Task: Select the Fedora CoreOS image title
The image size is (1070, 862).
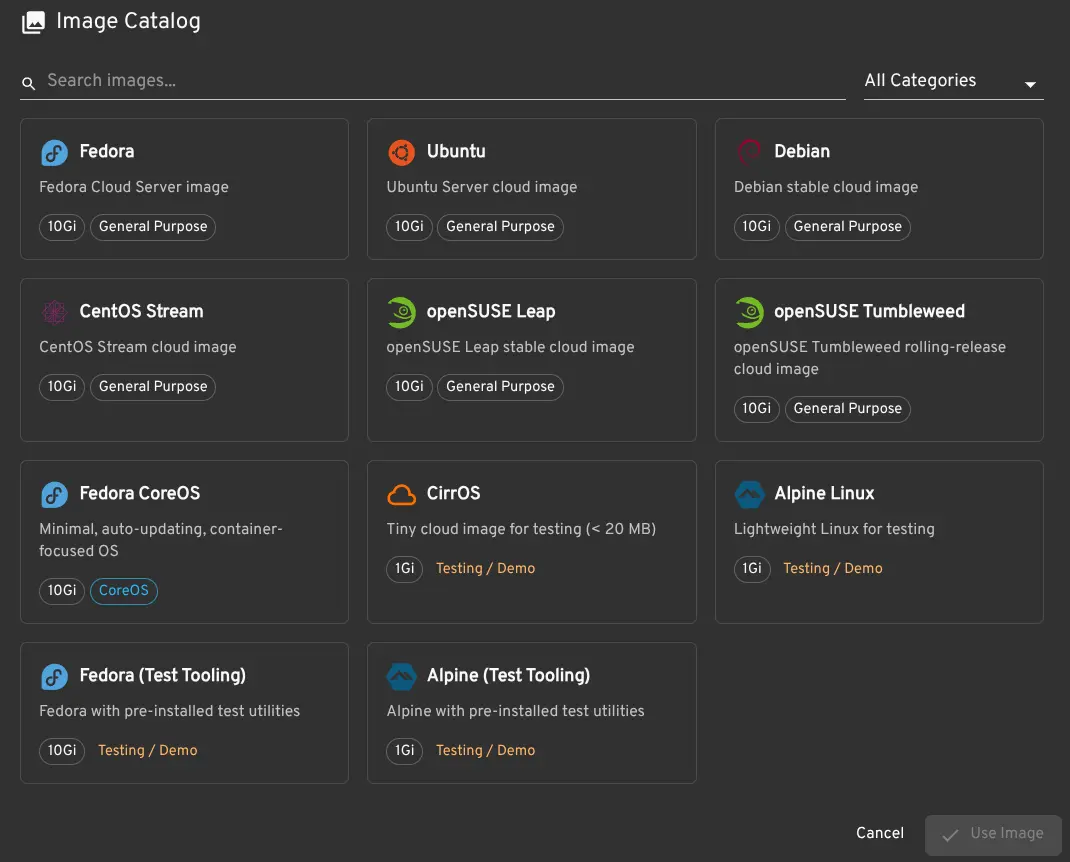Action: point(140,493)
